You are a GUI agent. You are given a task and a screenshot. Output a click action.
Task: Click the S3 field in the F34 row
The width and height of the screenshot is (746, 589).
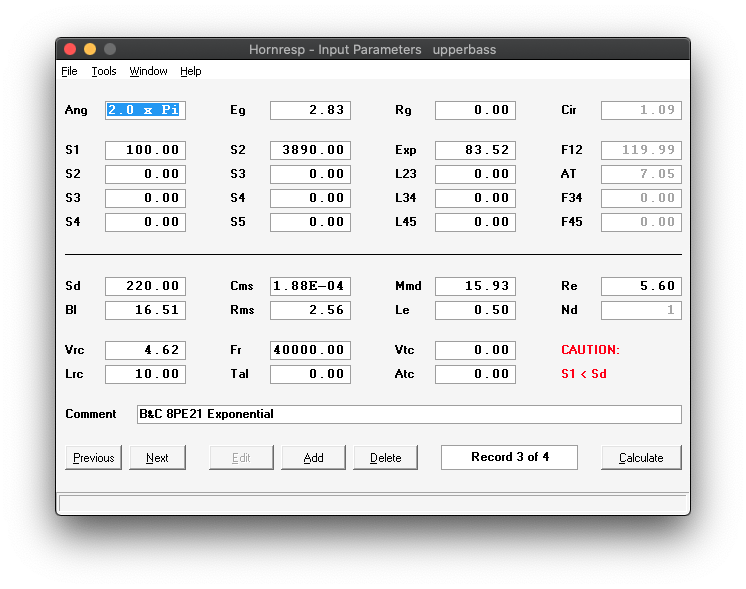[146, 198]
